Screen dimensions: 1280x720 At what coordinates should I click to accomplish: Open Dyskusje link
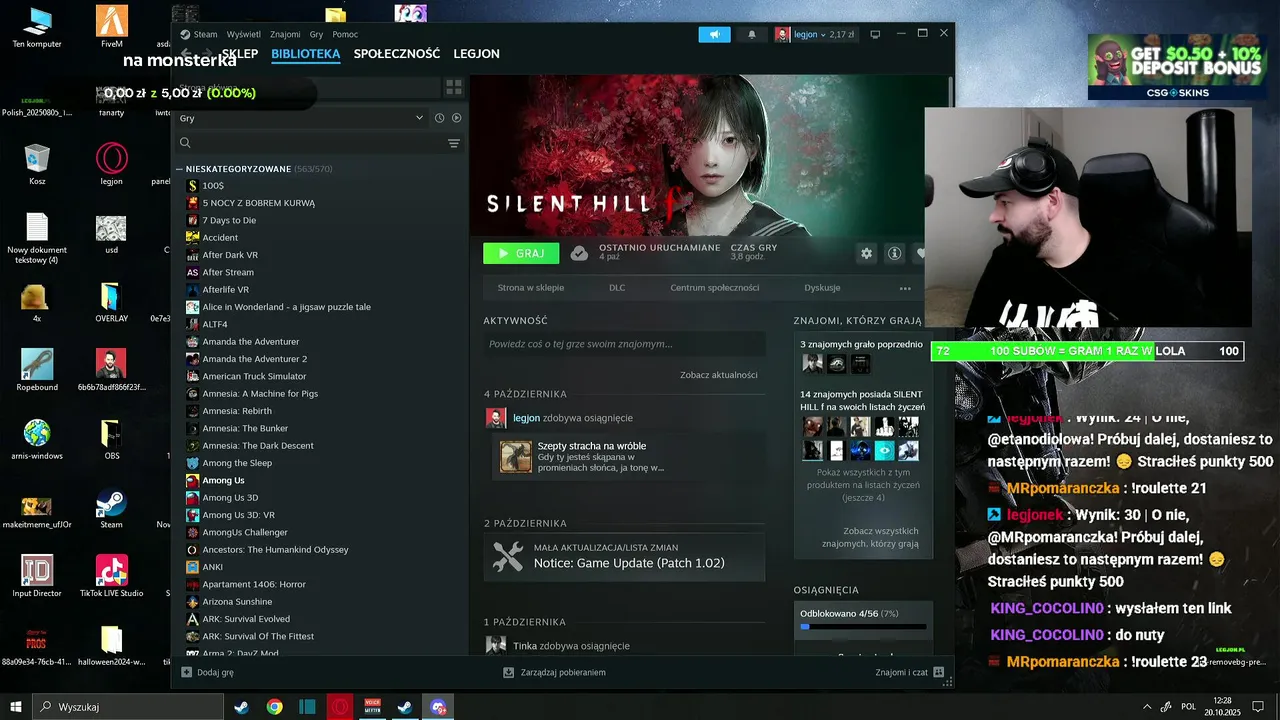pyautogui.click(x=822, y=288)
